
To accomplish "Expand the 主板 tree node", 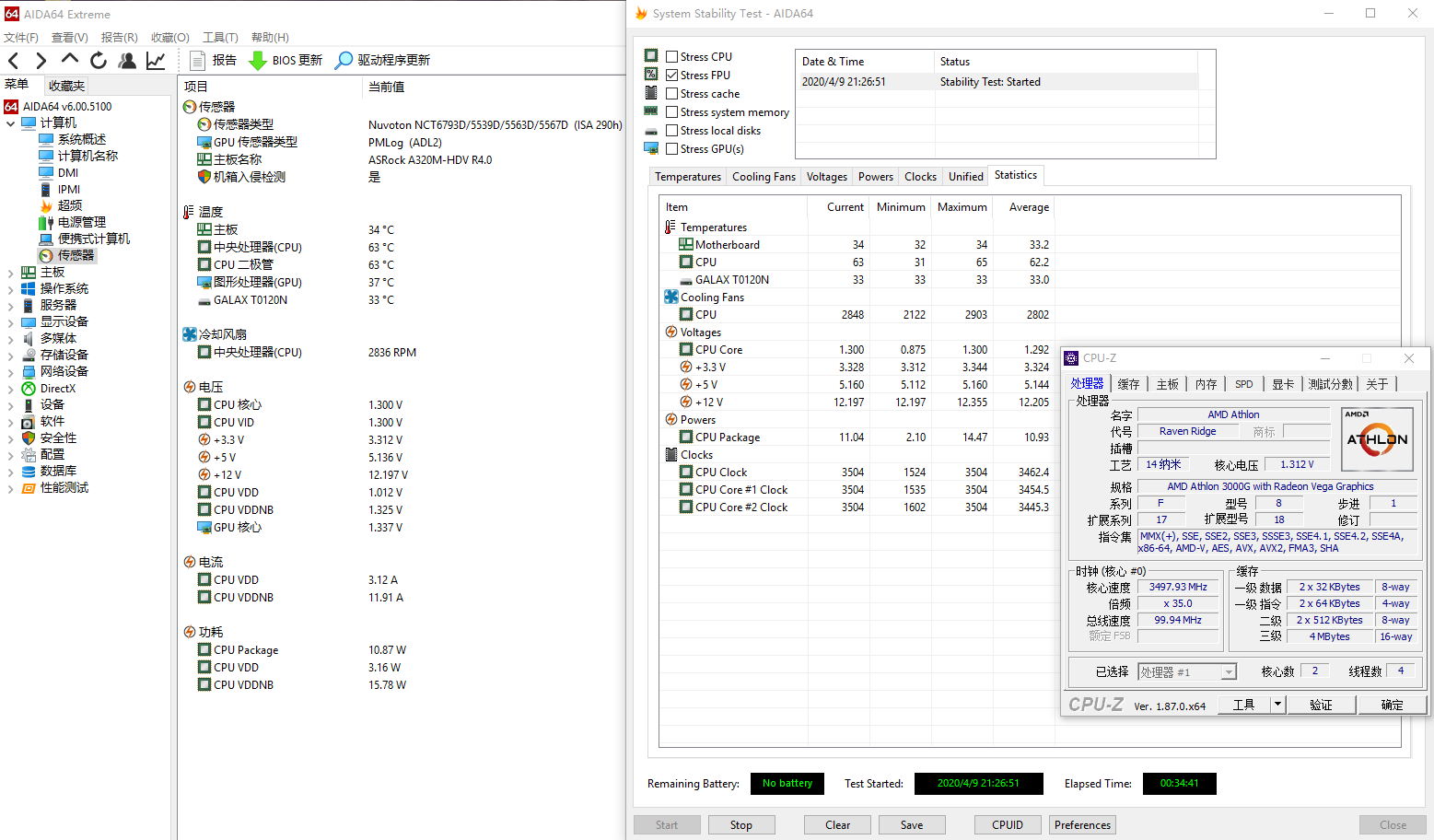I will coord(10,273).
